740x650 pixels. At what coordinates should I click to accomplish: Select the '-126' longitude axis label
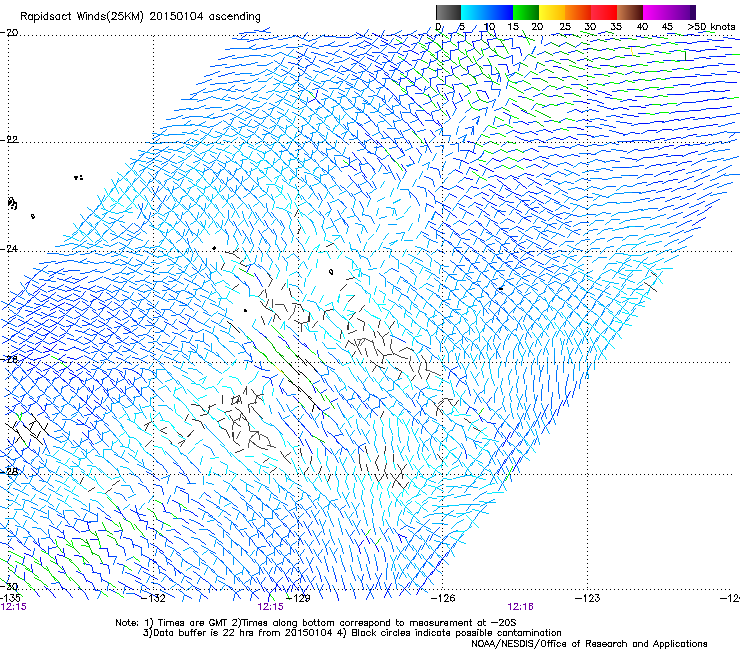[x=443, y=598]
